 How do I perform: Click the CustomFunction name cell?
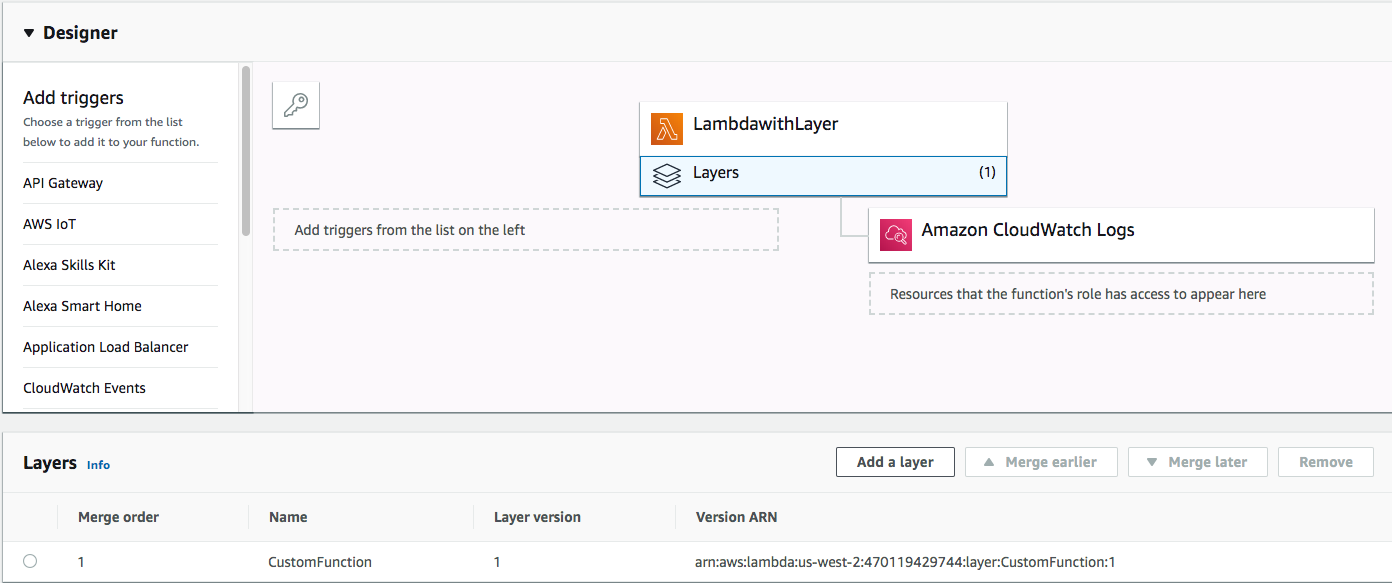click(x=320, y=562)
